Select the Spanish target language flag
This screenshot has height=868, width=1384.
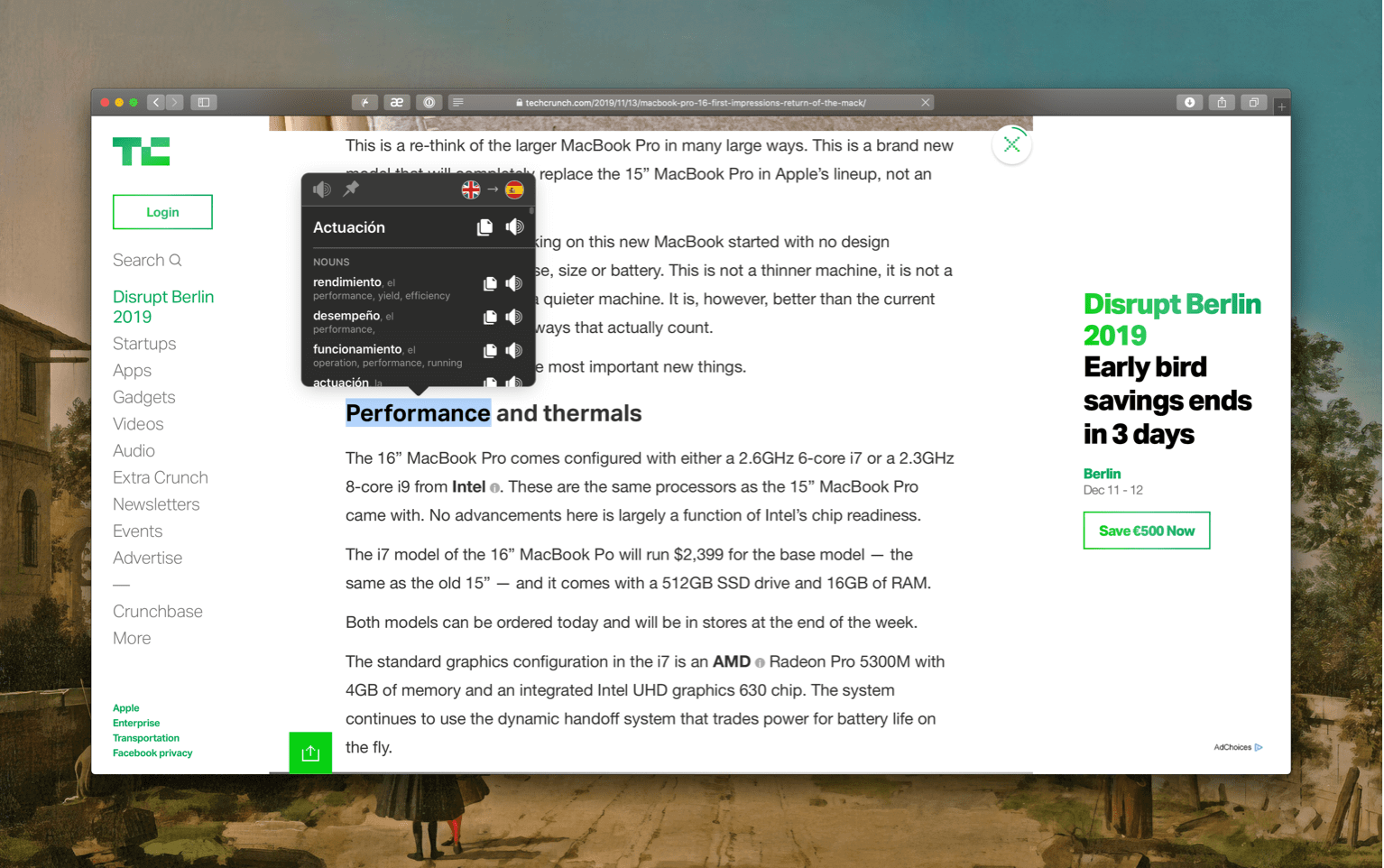click(x=514, y=189)
